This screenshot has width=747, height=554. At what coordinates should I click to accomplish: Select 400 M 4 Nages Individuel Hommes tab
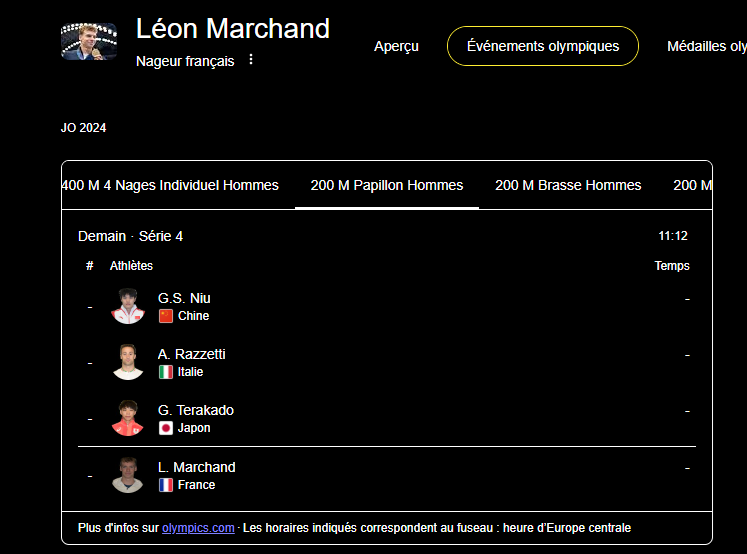click(170, 185)
